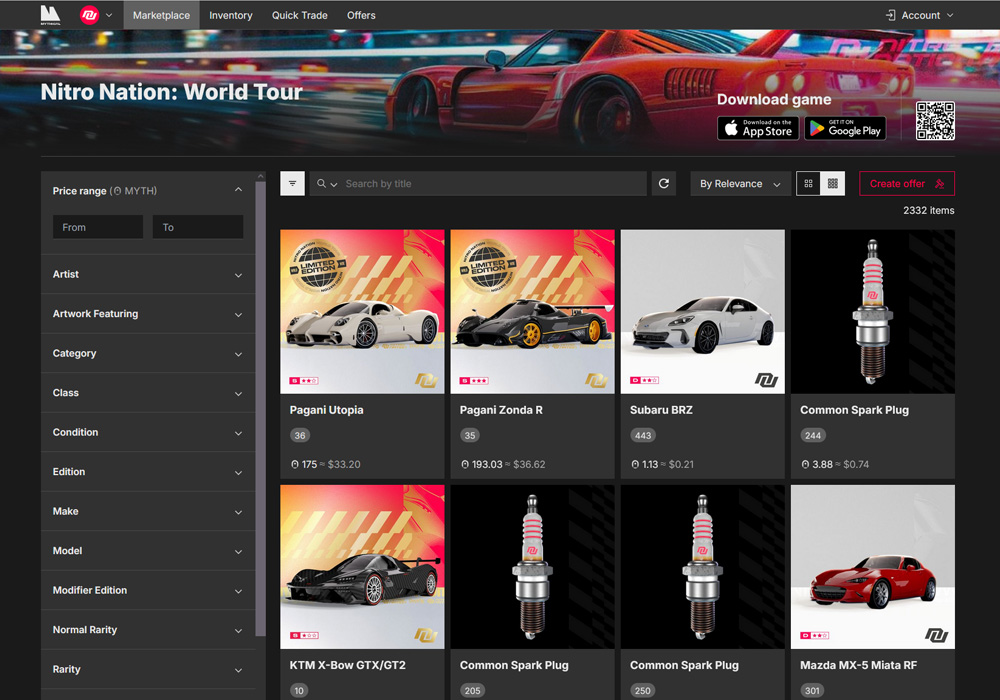Click the 2332 items count
This screenshot has width=1000, height=700.
929,210
